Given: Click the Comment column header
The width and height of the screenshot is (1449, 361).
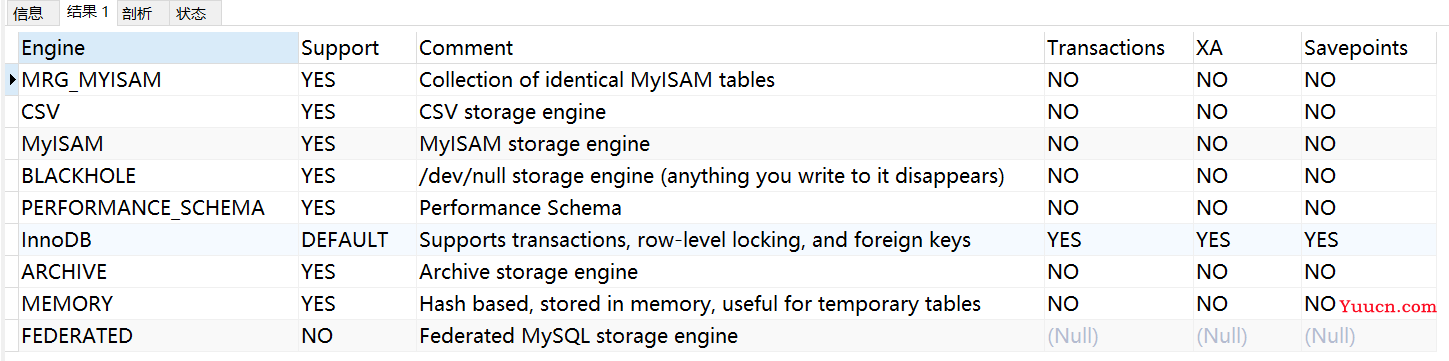Looking at the screenshot, I should click(730, 48).
